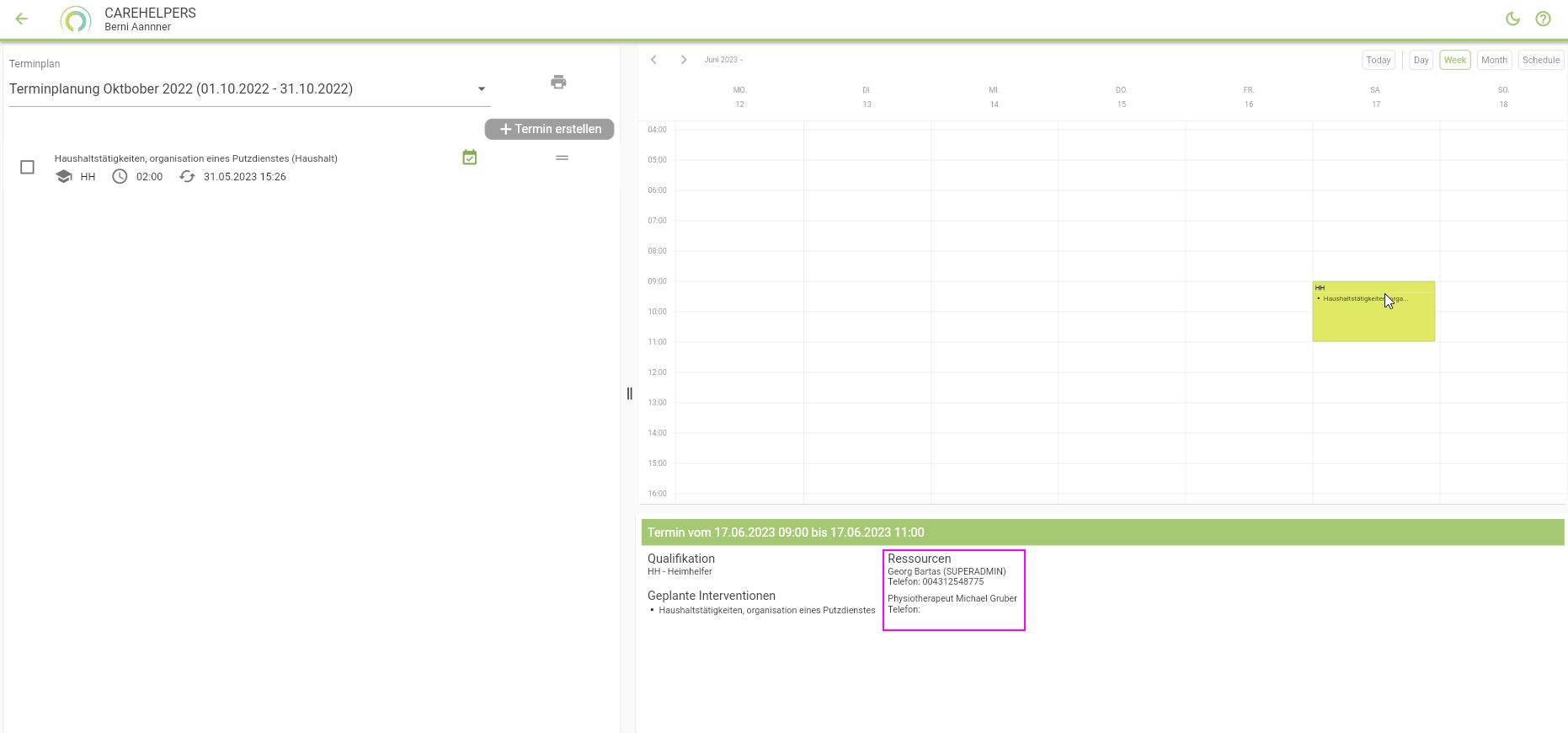Click the drag handle icon on appointment row
The image size is (1568, 733).
point(562,158)
